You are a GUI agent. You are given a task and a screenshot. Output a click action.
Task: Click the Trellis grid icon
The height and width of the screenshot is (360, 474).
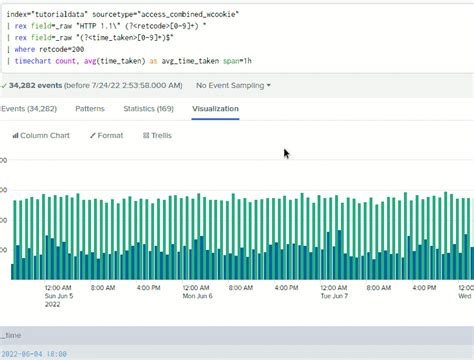pos(146,135)
